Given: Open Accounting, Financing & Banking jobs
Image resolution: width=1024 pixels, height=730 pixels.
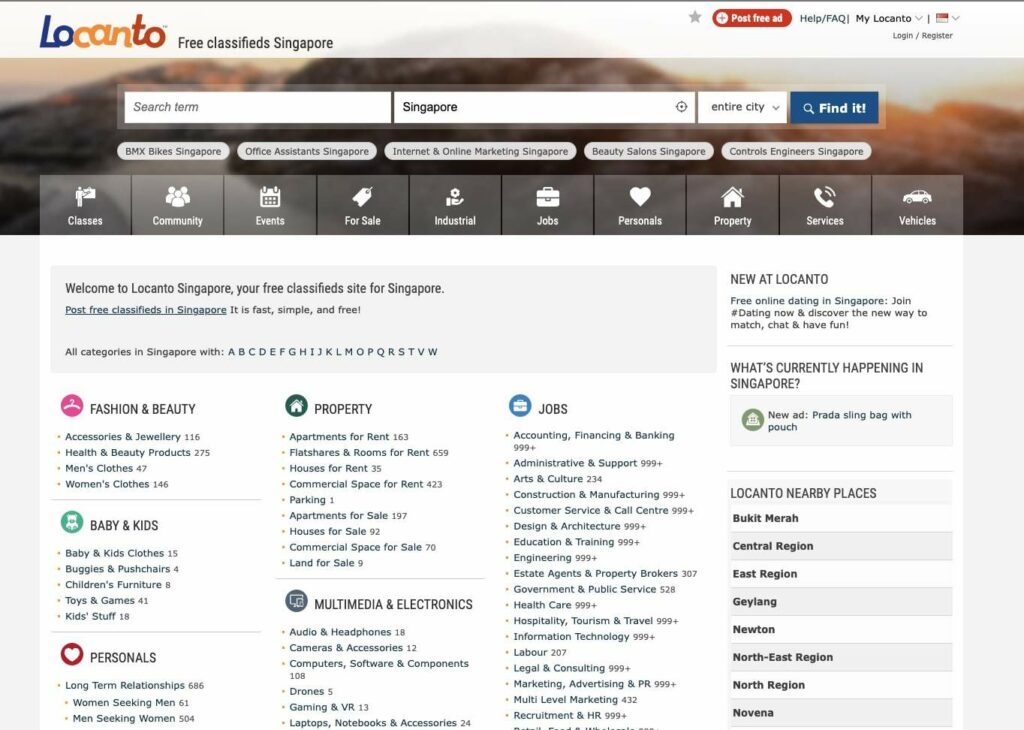Looking at the screenshot, I should point(594,436).
